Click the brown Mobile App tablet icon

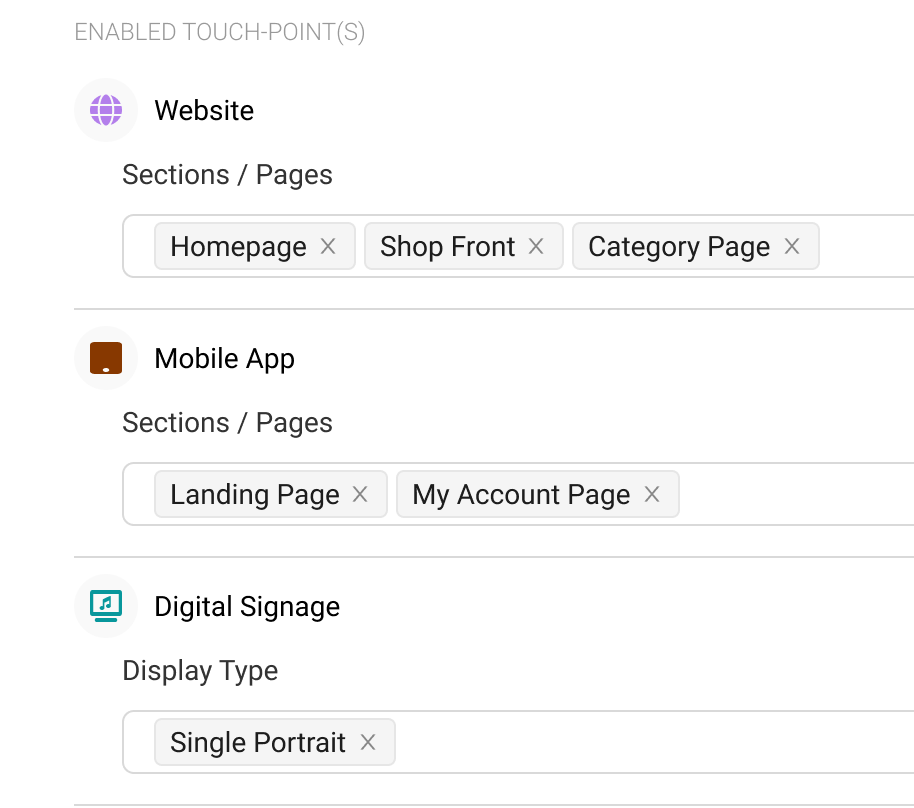[x=106, y=358]
